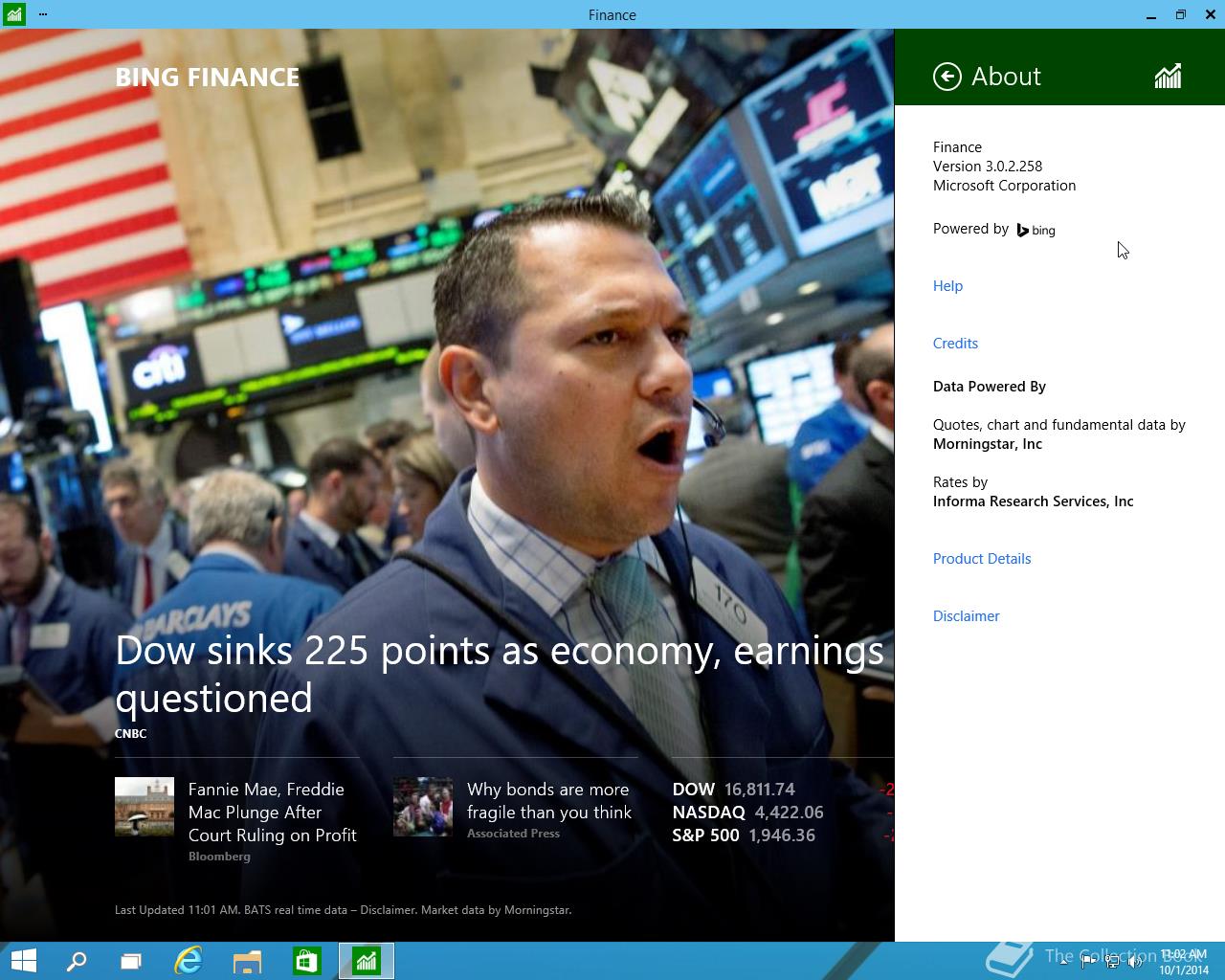Open taskbar Search

77,961
